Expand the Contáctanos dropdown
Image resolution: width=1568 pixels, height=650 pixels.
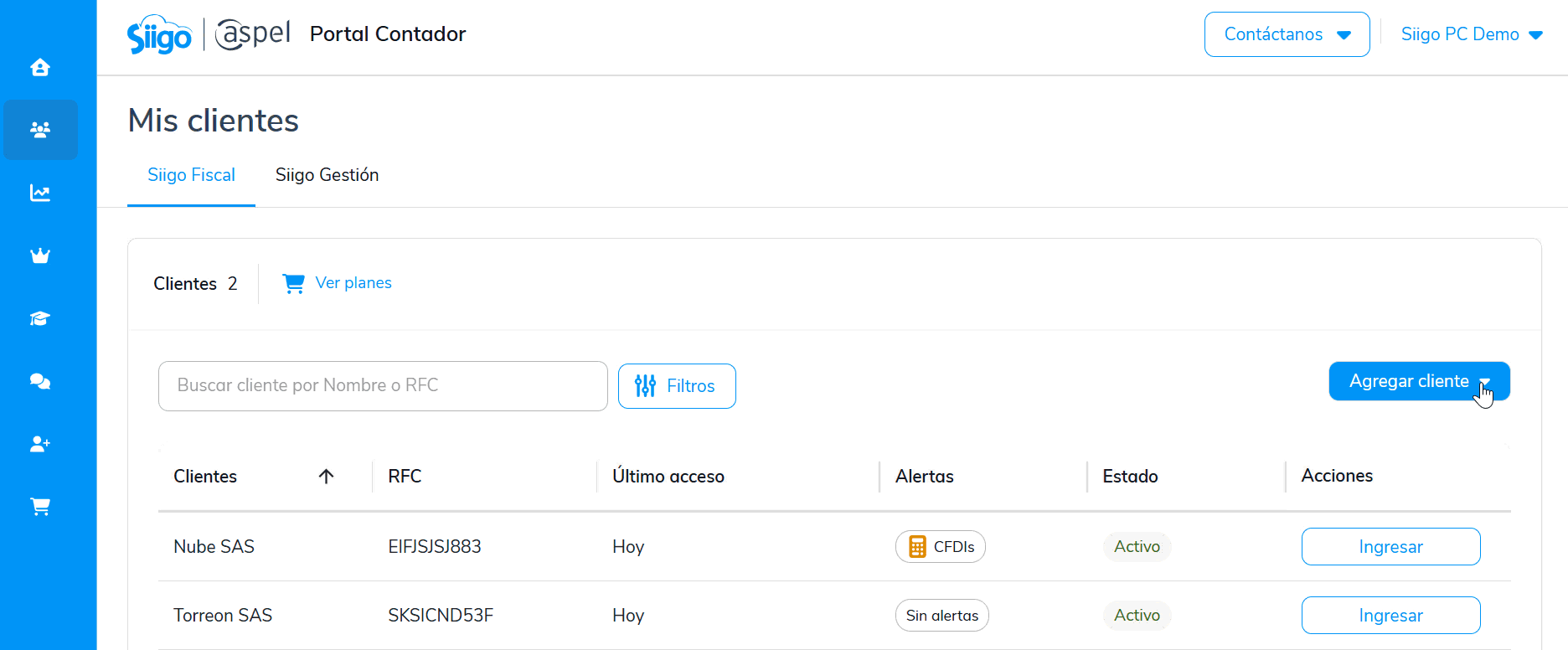click(x=1287, y=34)
